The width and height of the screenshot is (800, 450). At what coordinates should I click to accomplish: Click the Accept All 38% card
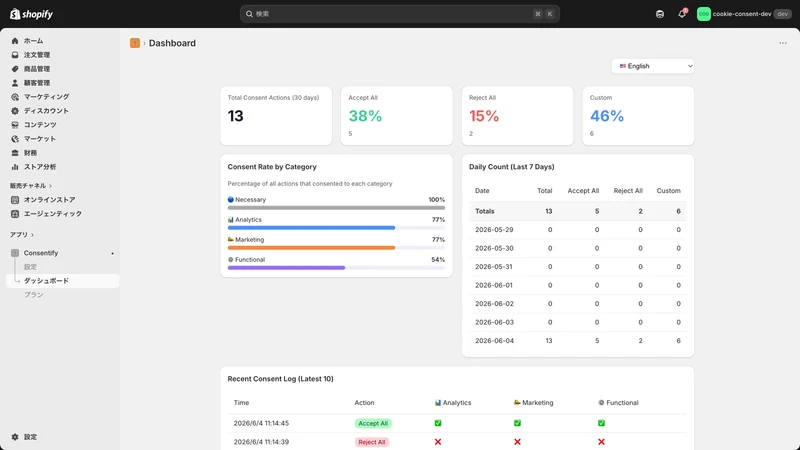pos(396,116)
